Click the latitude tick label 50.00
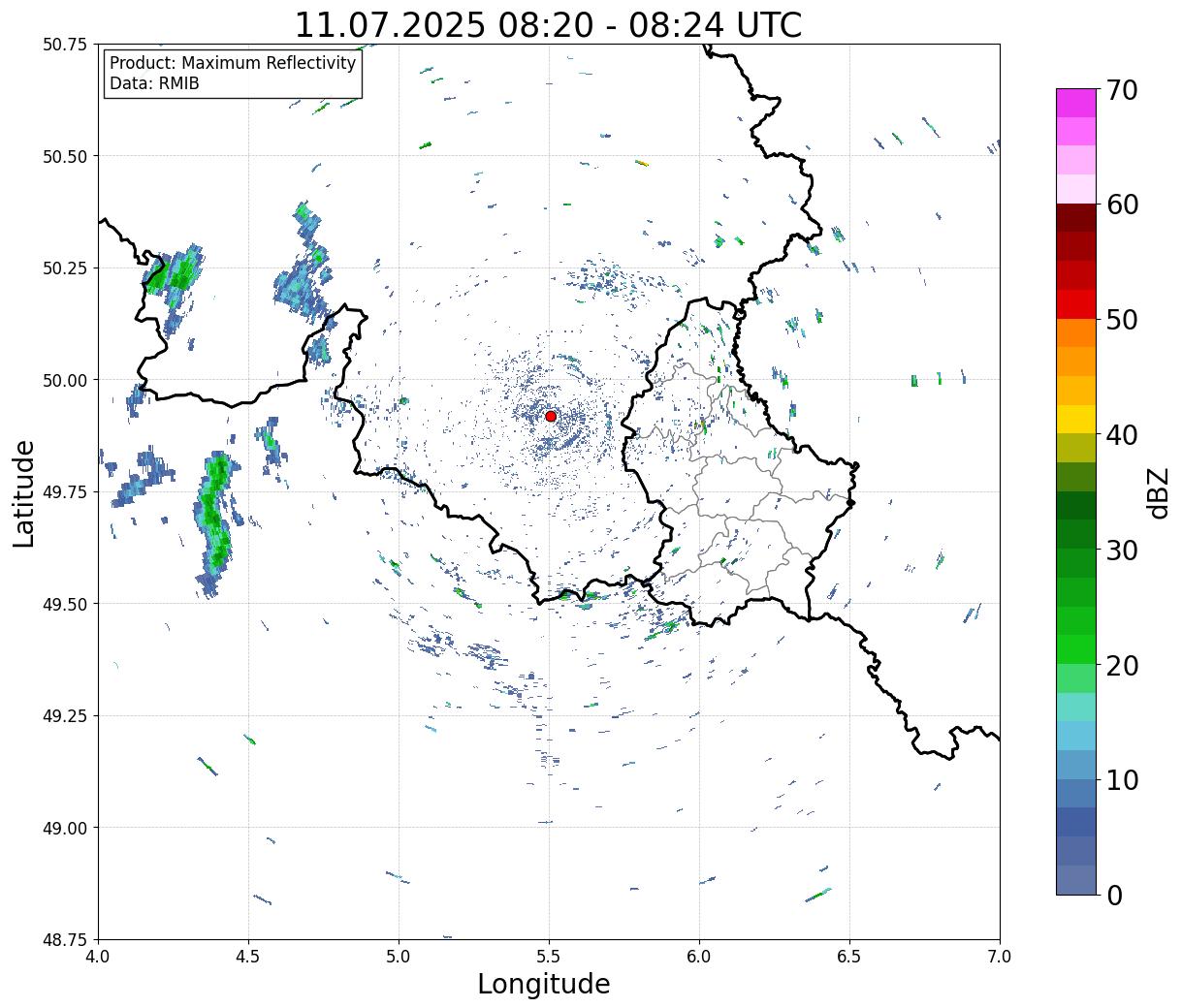Screen dimensions: 1182x1008 point(65,380)
